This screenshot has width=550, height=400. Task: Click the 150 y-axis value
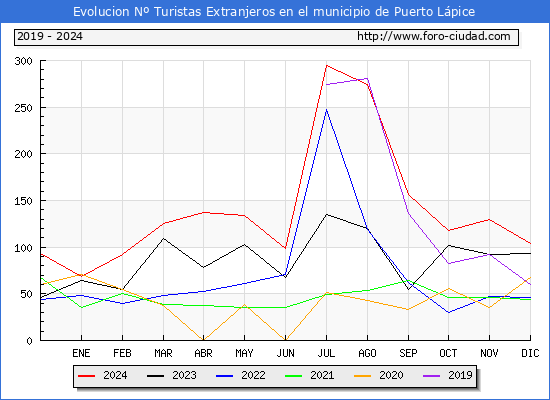point(24,201)
